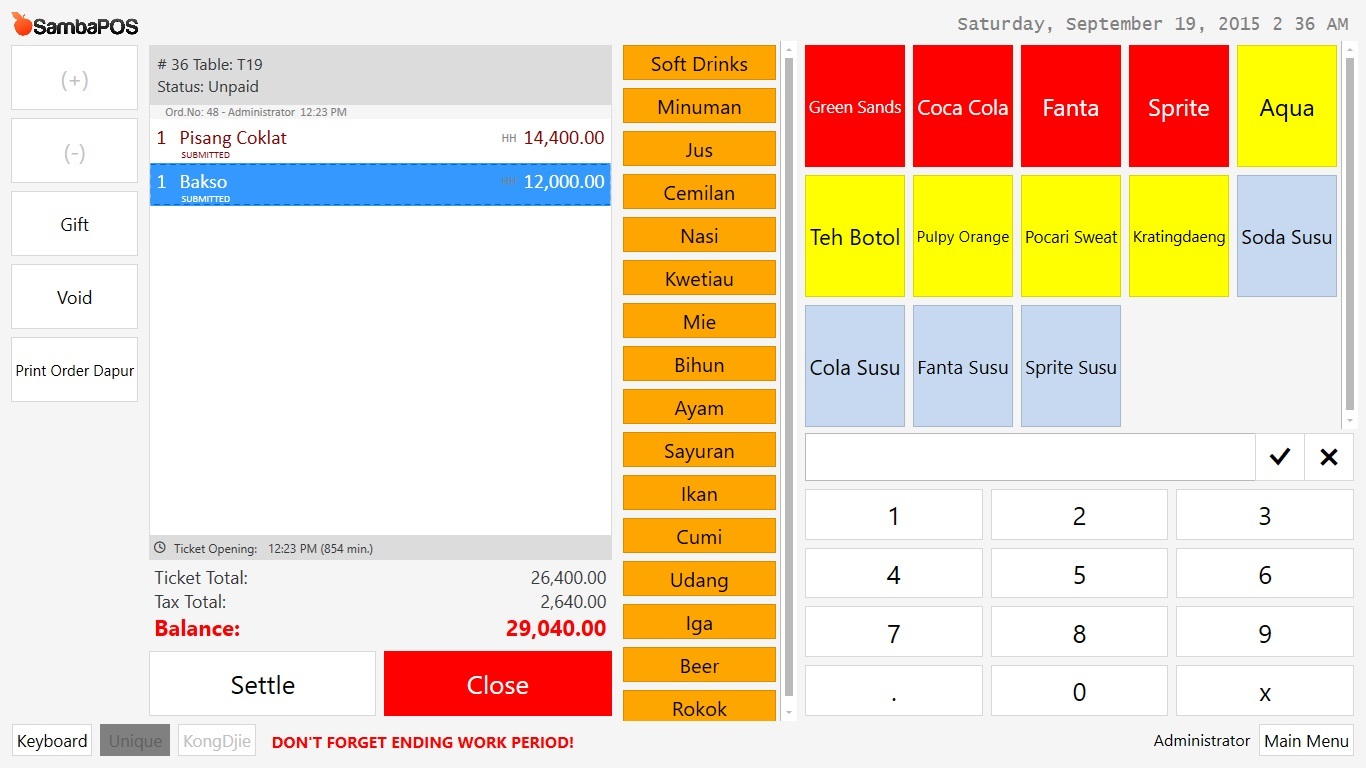1366x768 pixels.
Task: Click the clock icon beside Ticket Opening
Action: 160,548
